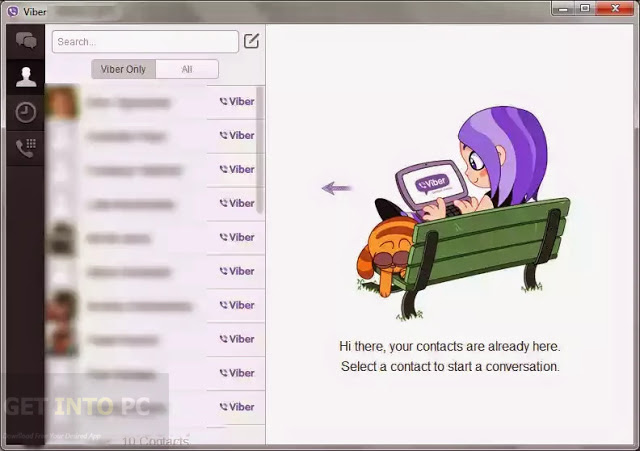Click the Viber logo in title bar

point(13,11)
